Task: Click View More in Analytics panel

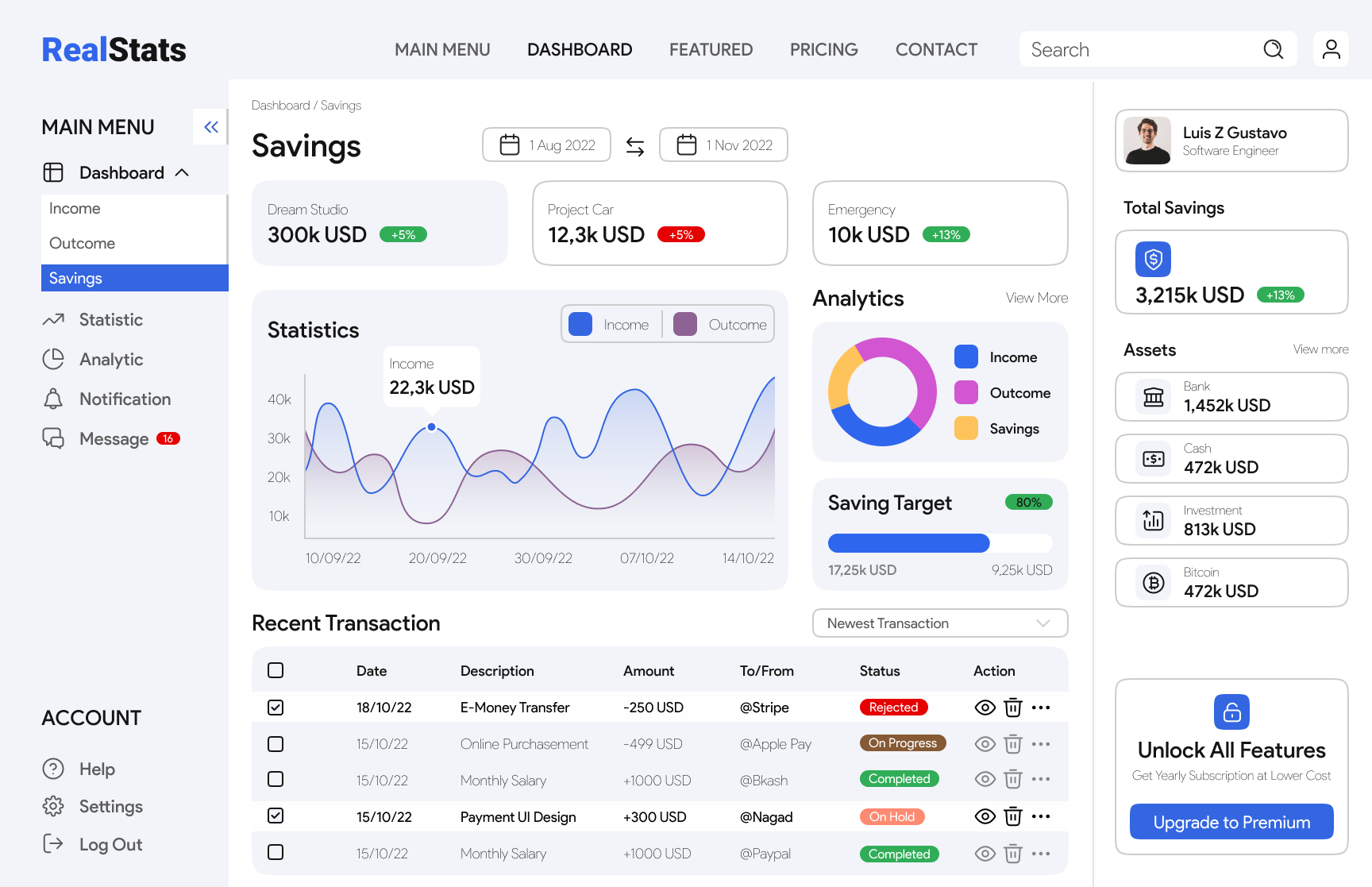Action: pyautogui.click(x=1036, y=298)
